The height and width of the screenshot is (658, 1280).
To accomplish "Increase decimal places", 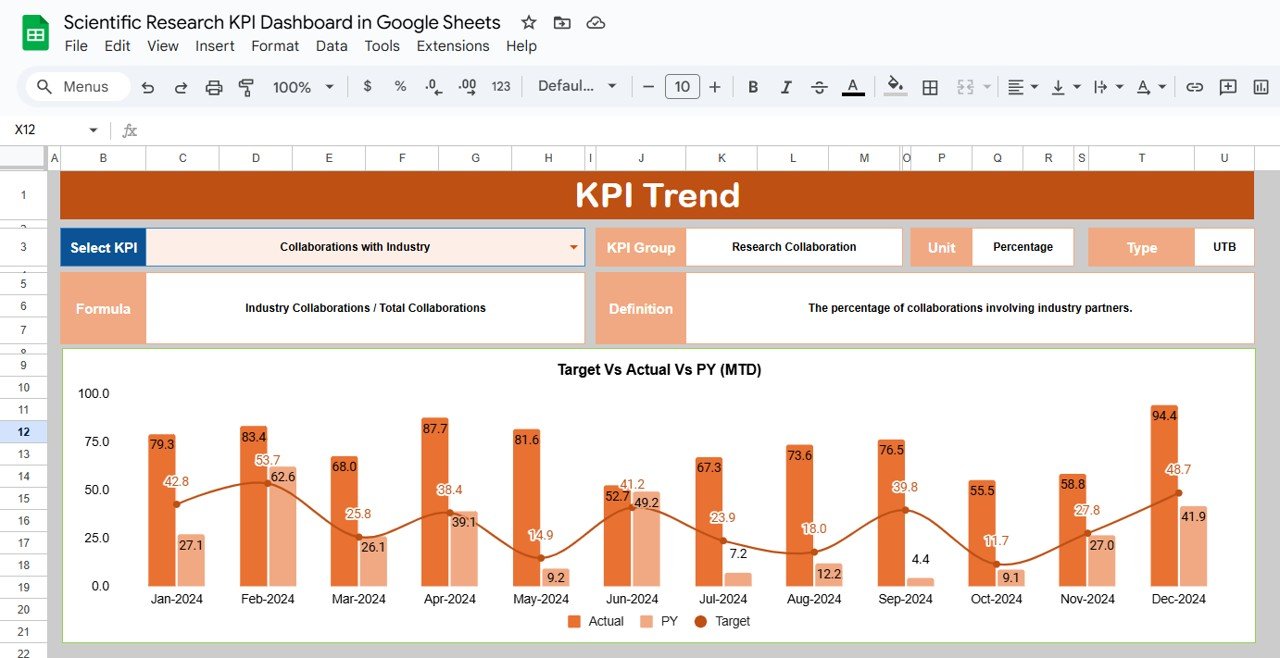I will pos(466,87).
